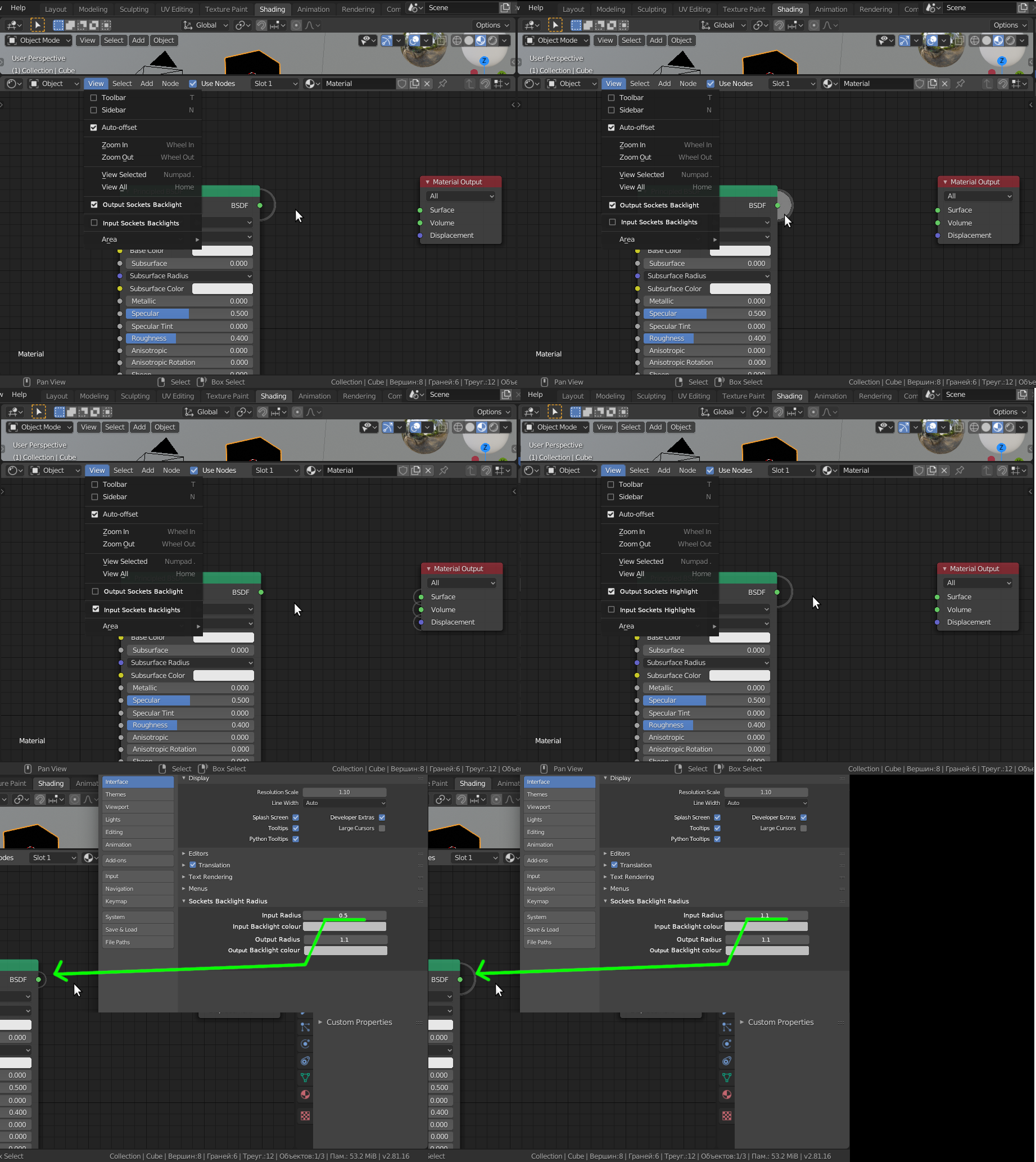Select rendered shading sphere icon, Output Sockets Highlight screenshot
Screen dimensions: 1036x1162
(x=1010, y=427)
